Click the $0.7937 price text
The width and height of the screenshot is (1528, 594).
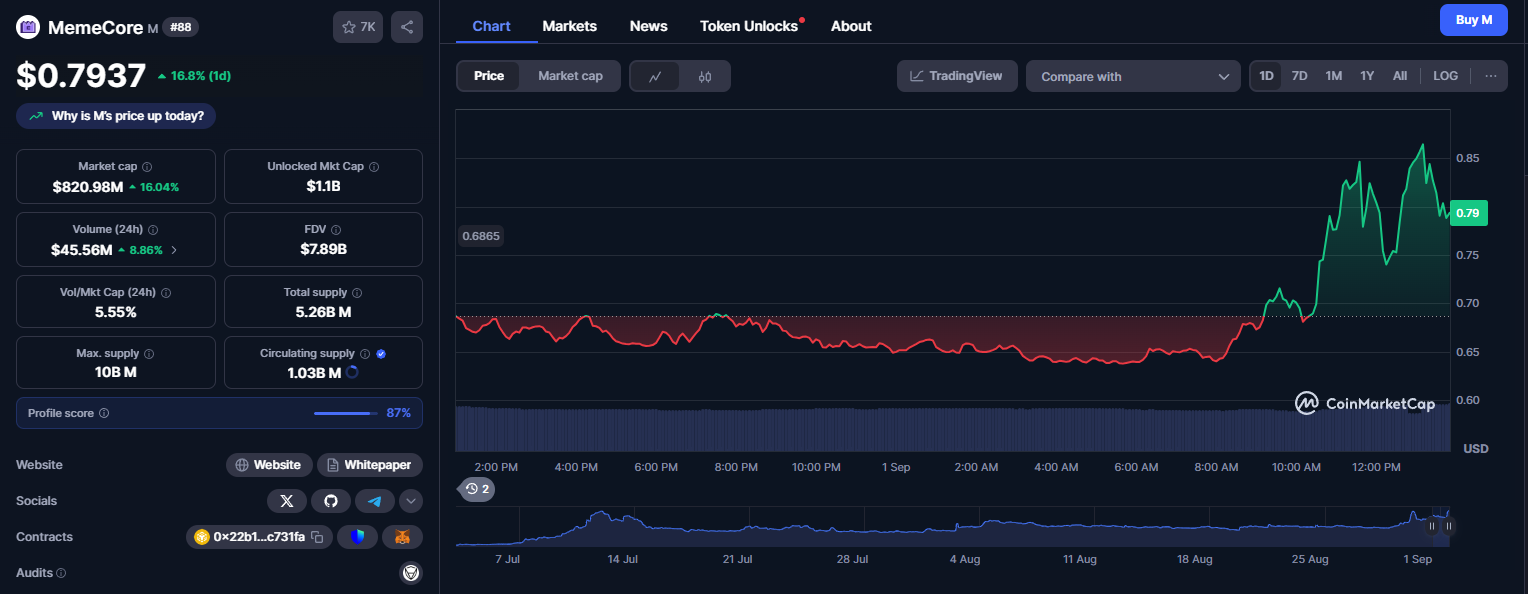[x=81, y=75]
